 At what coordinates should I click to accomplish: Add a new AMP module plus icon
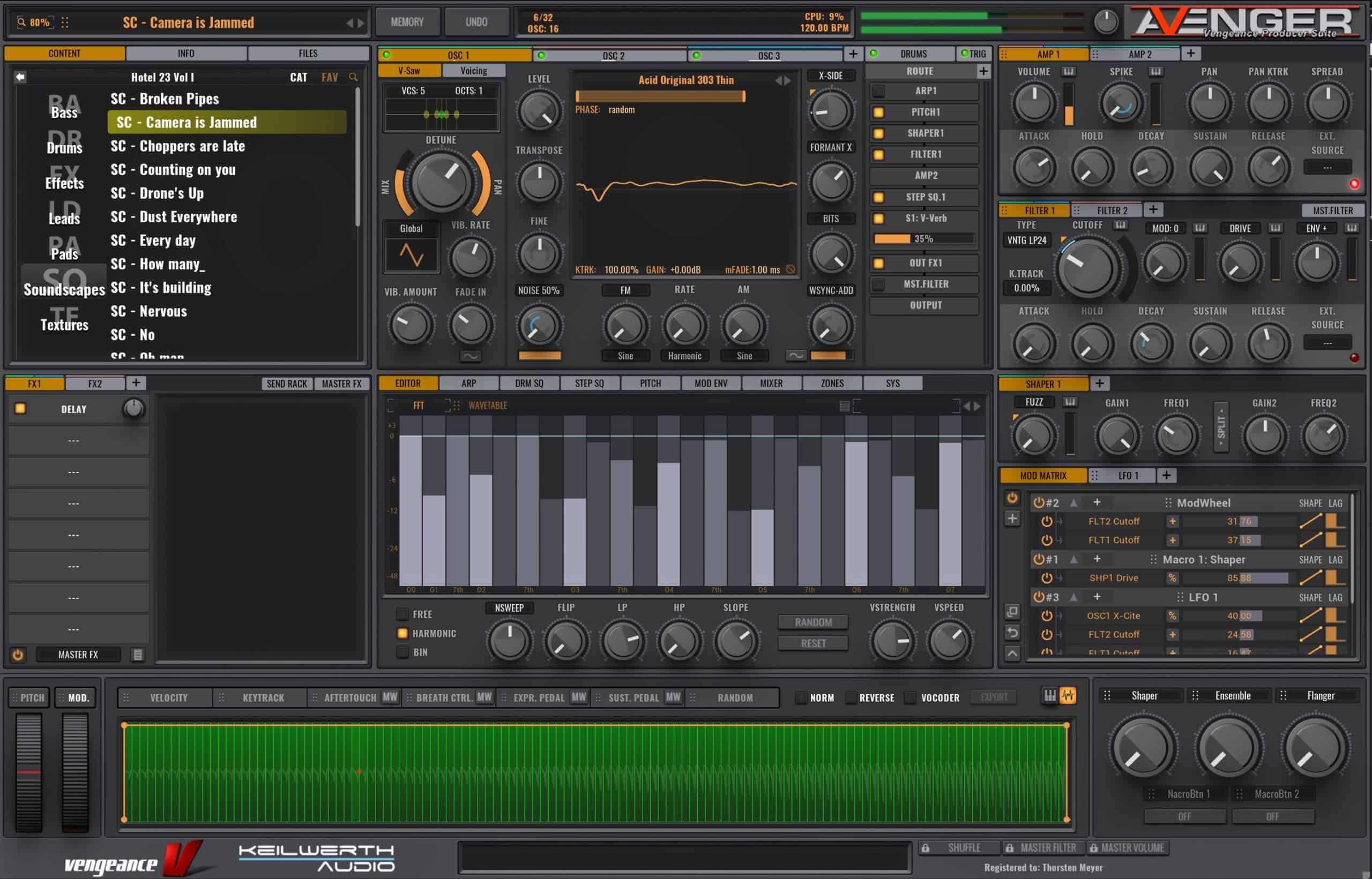tap(1190, 54)
